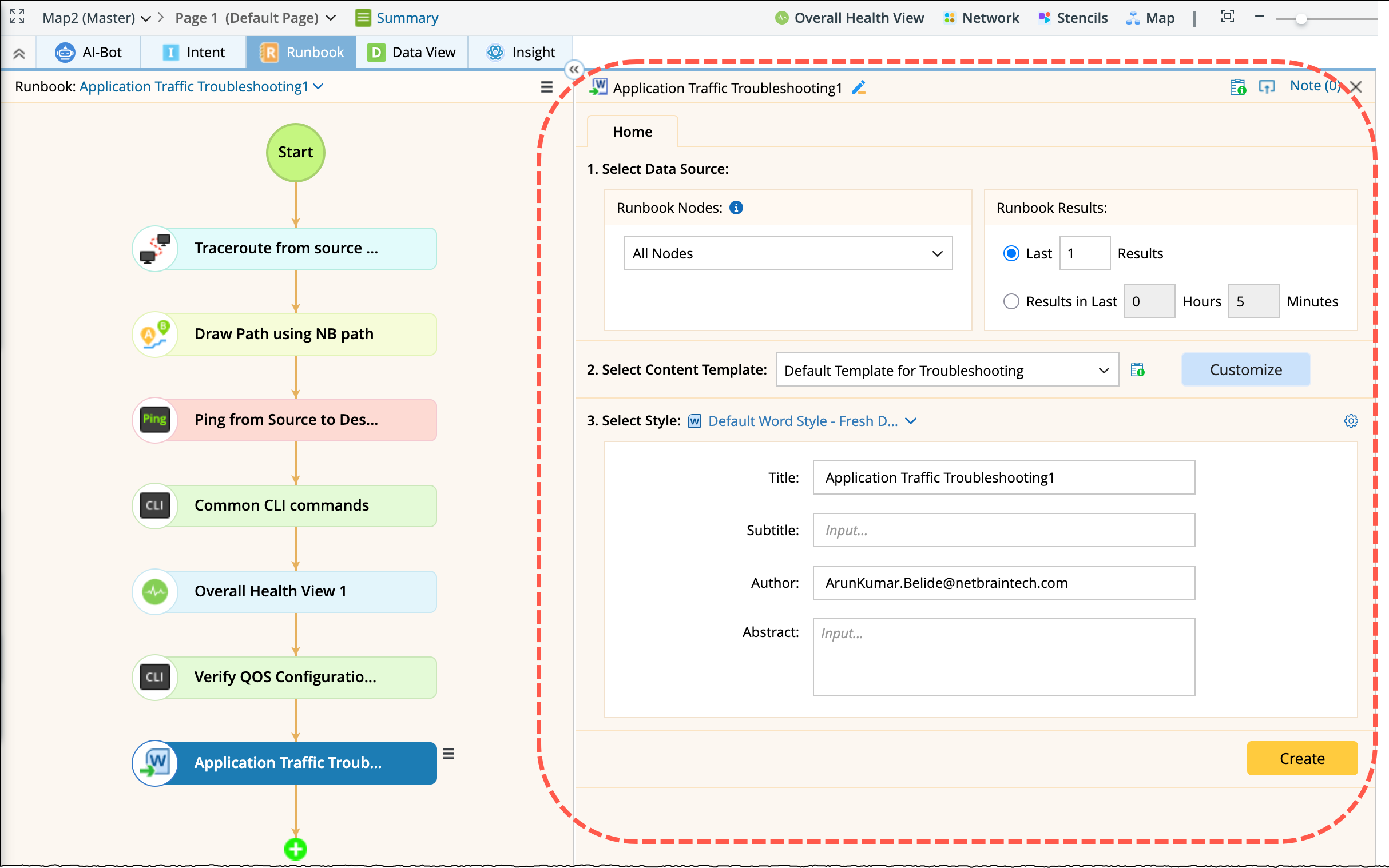Click the Customize button
The image size is (1389, 868).
pyautogui.click(x=1245, y=370)
